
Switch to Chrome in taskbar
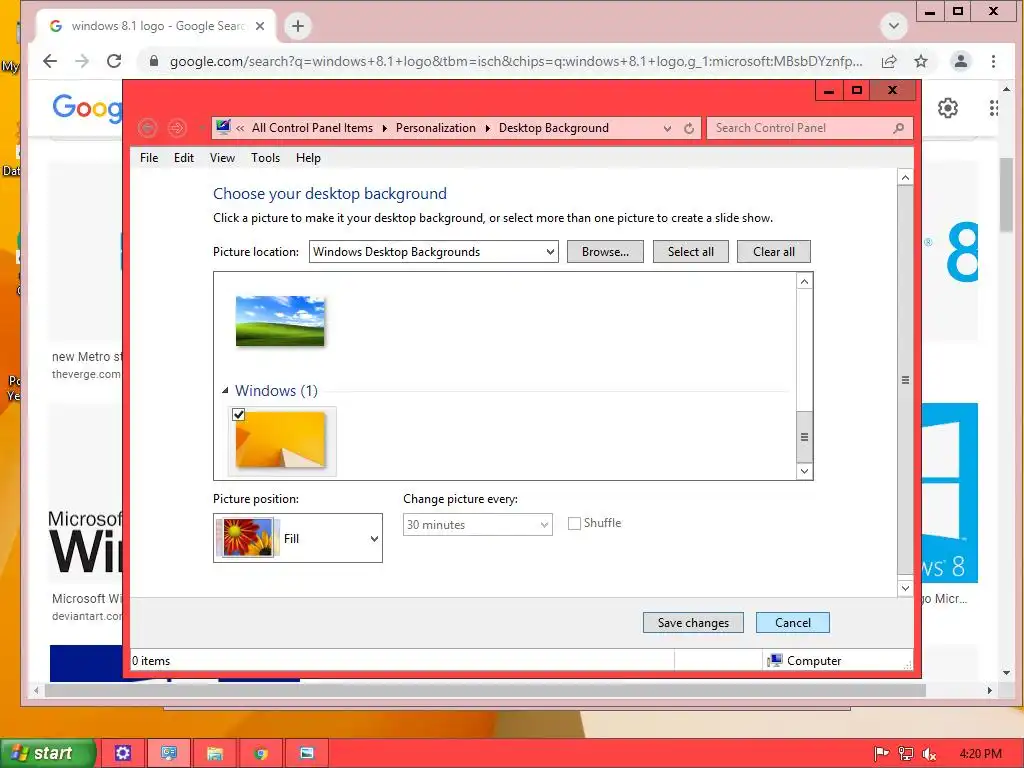[x=261, y=753]
